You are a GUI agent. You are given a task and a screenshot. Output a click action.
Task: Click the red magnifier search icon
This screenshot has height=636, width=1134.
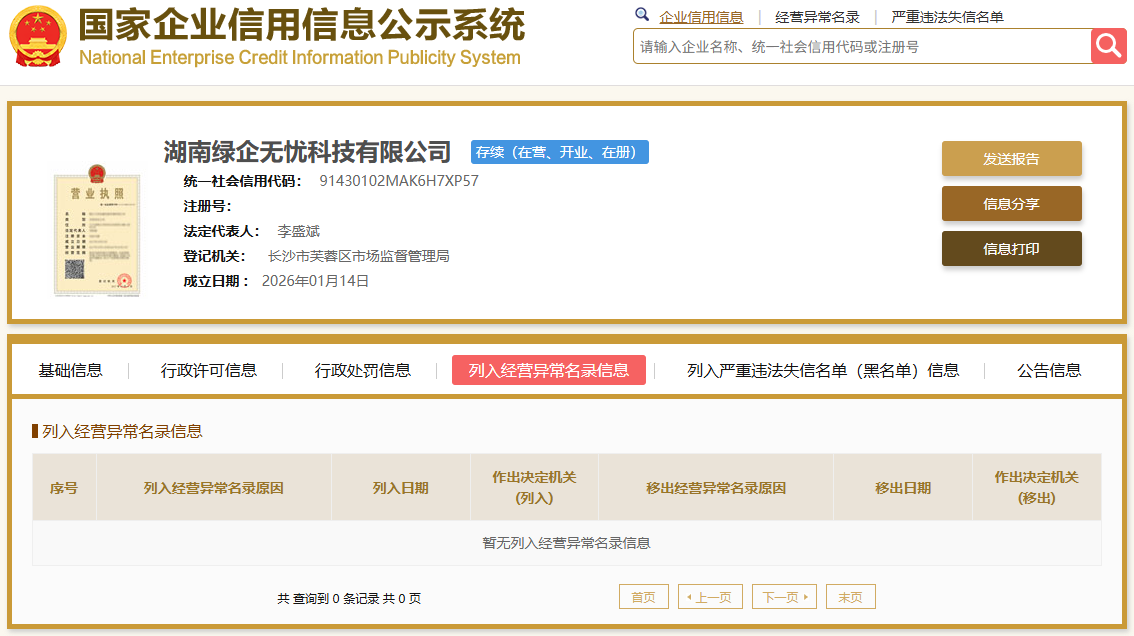click(x=1109, y=46)
